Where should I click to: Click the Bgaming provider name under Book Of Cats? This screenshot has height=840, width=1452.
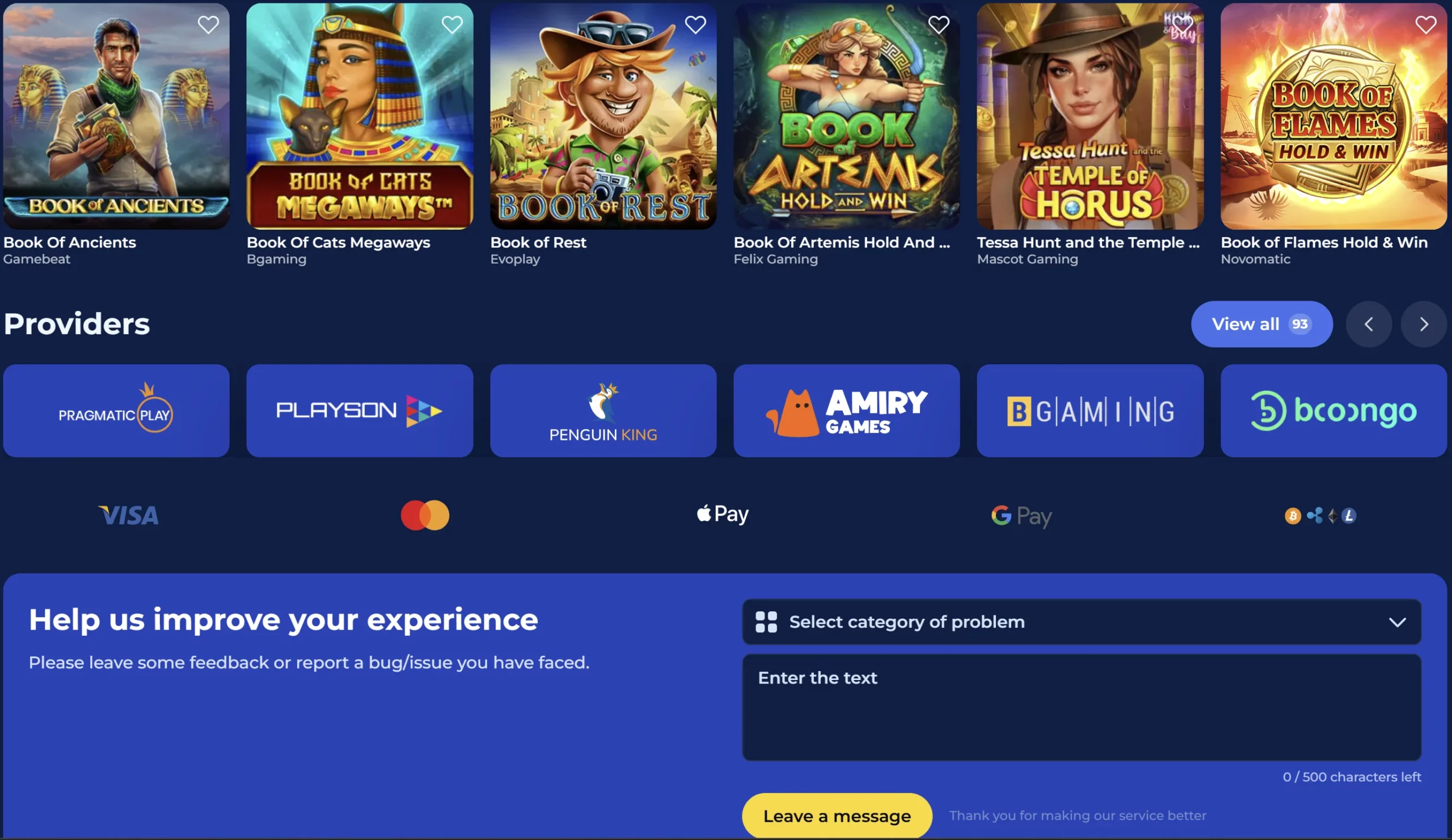[x=277, y=259]
